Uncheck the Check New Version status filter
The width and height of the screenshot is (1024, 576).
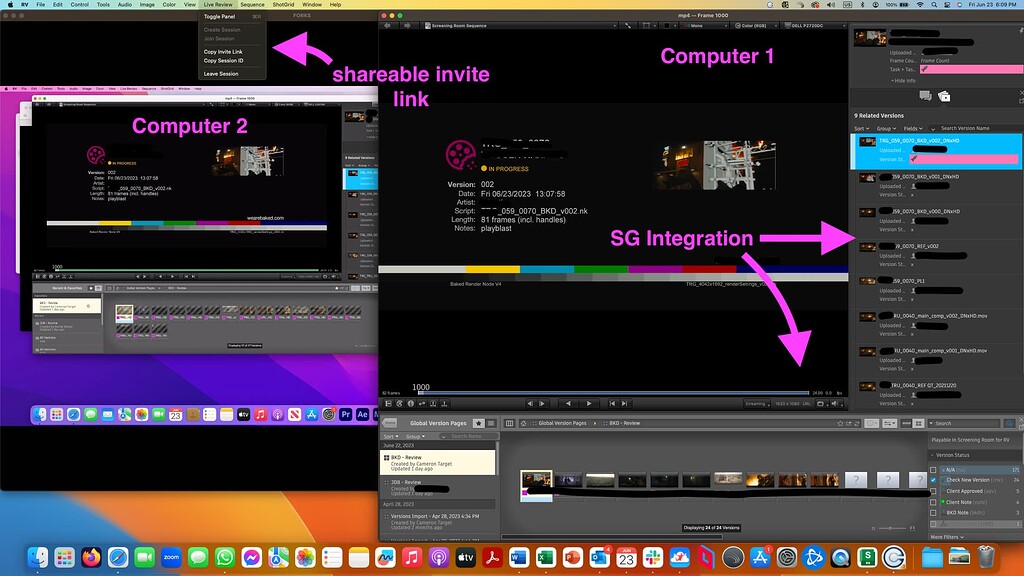click(x=933, y=480)
